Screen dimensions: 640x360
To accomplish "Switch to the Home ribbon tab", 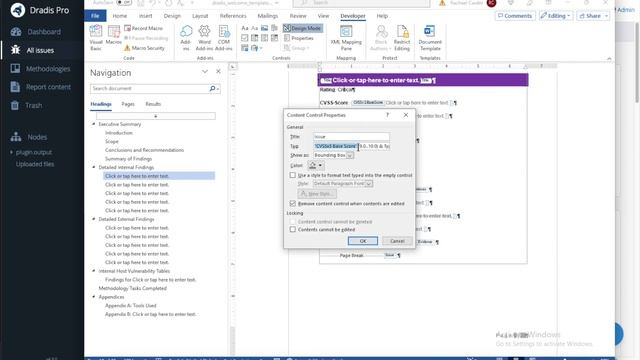I will click(120, 16).
